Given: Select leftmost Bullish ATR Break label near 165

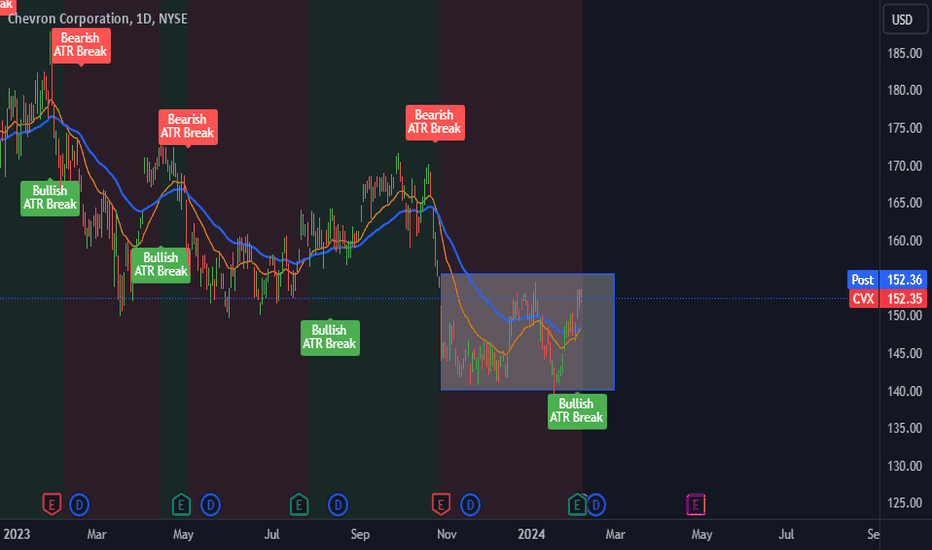Looking at the screenshot, I should [x=50, y=197].
